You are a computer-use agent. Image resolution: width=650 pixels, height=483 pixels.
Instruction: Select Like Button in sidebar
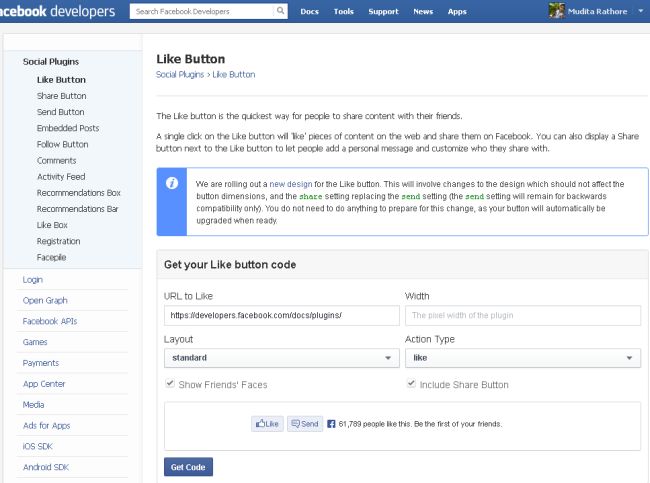61,80
